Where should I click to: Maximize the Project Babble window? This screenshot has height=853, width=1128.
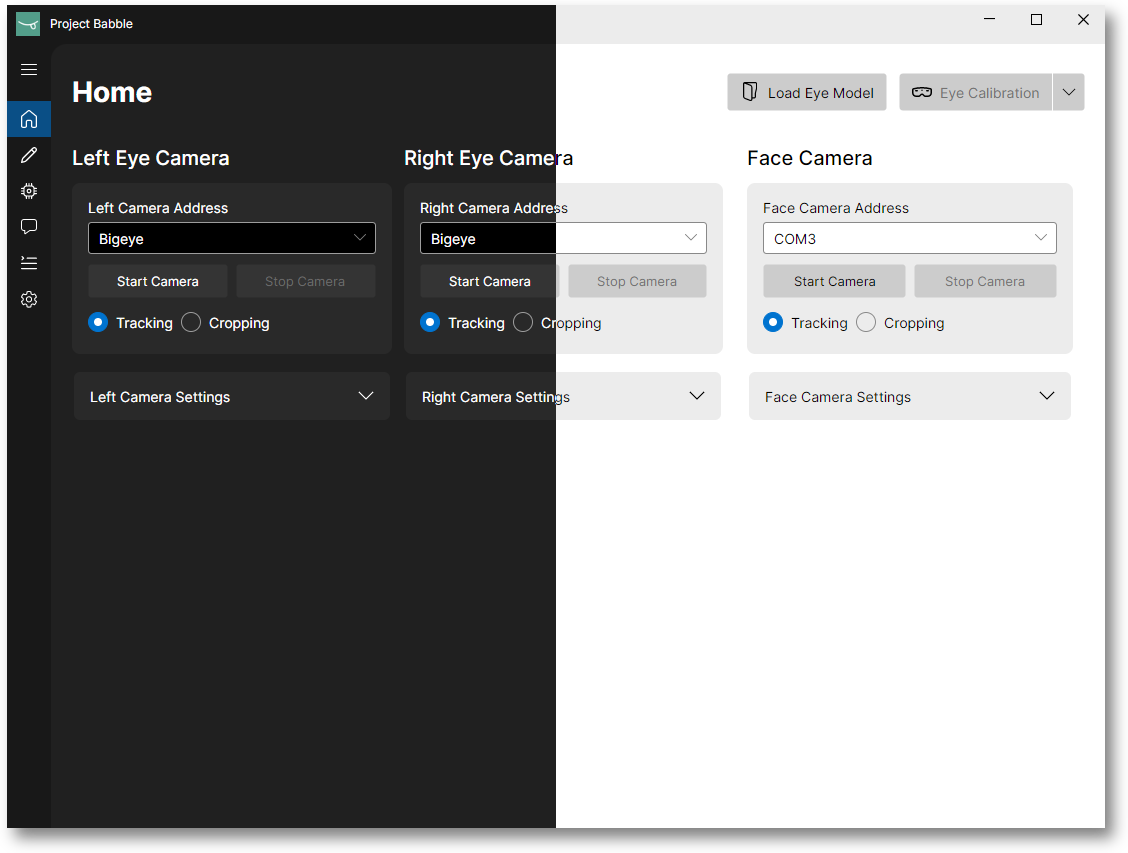pos(1037,19)
